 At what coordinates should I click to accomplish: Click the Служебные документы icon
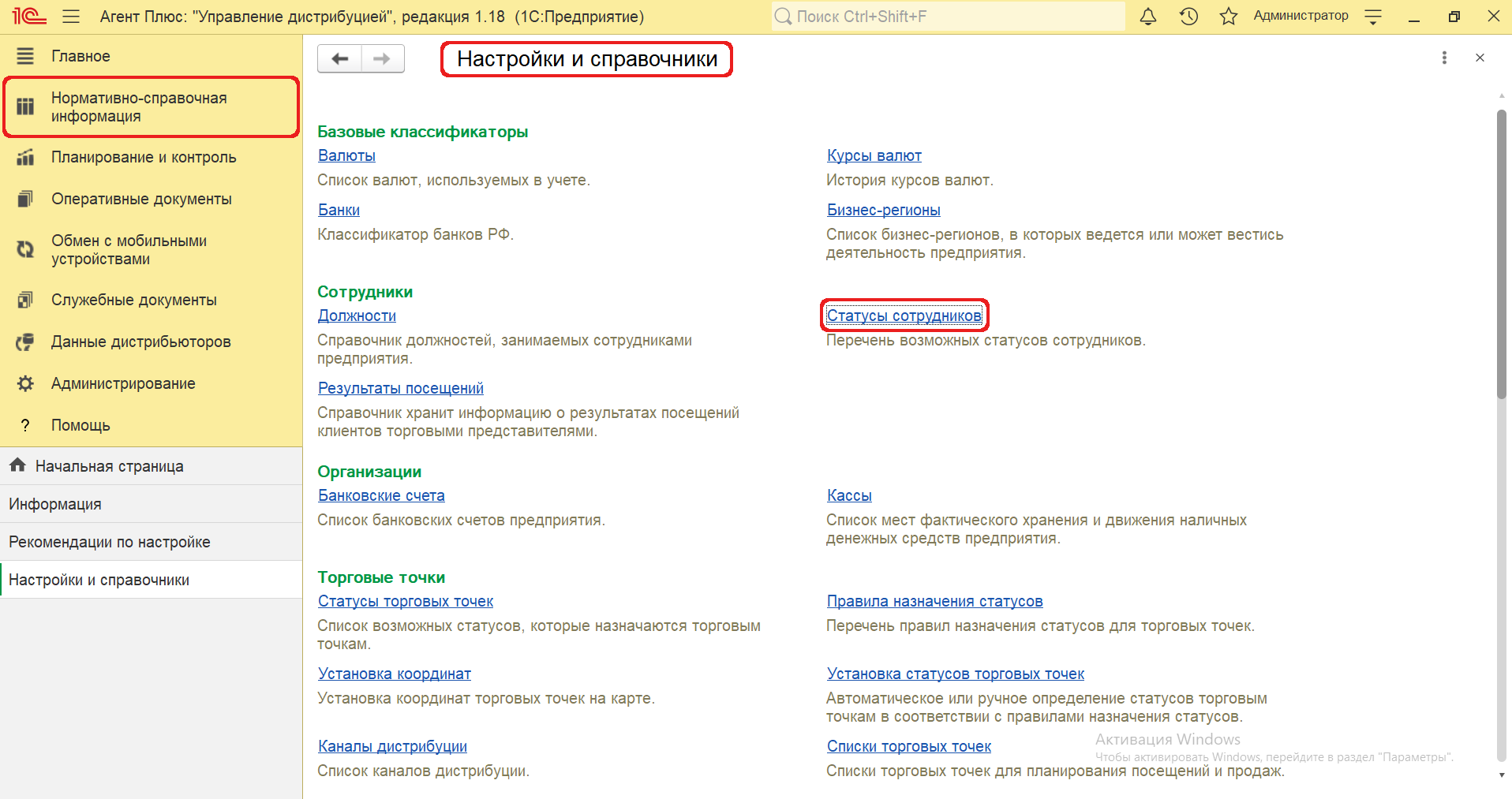click(25, 300)
